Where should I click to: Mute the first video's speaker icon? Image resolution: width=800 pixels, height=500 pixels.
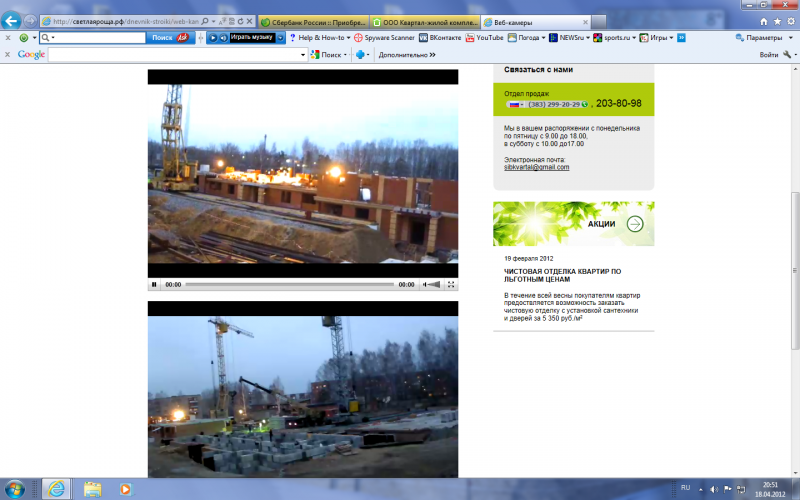click(x=427, y=285)
